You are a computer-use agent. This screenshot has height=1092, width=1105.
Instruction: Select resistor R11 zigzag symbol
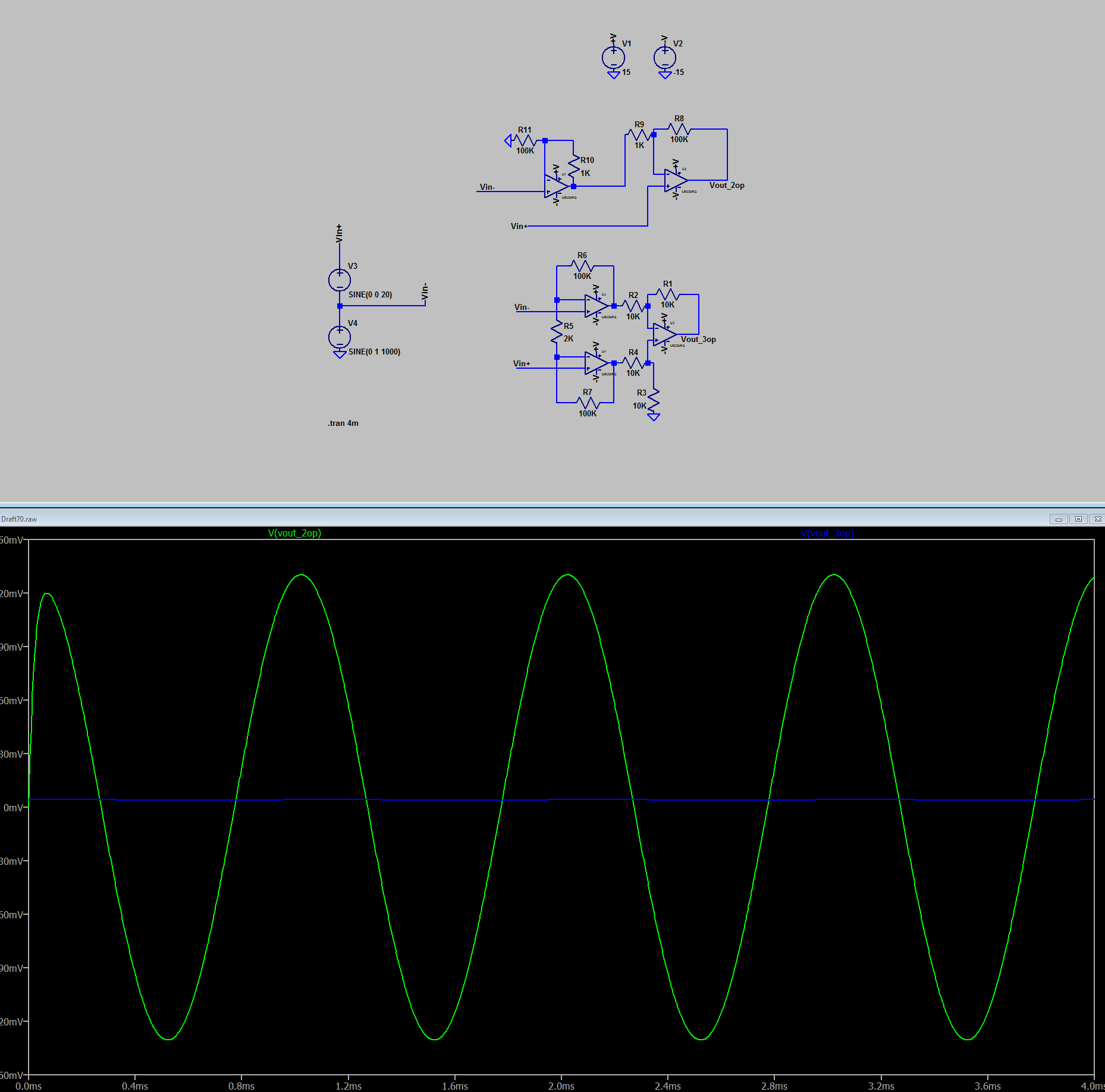(525, 140)
